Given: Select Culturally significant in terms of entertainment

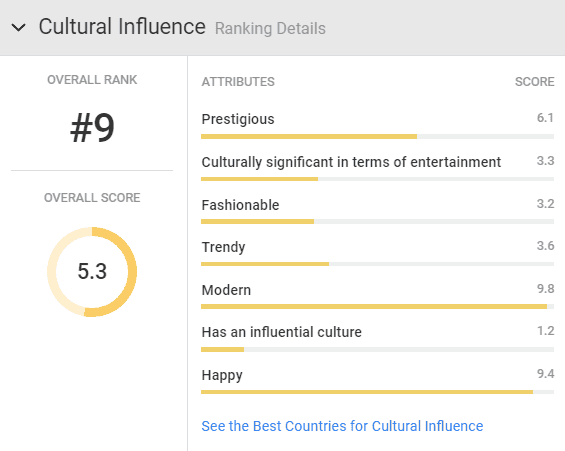Looking at the screenshot, I should (x=351, y=162).
